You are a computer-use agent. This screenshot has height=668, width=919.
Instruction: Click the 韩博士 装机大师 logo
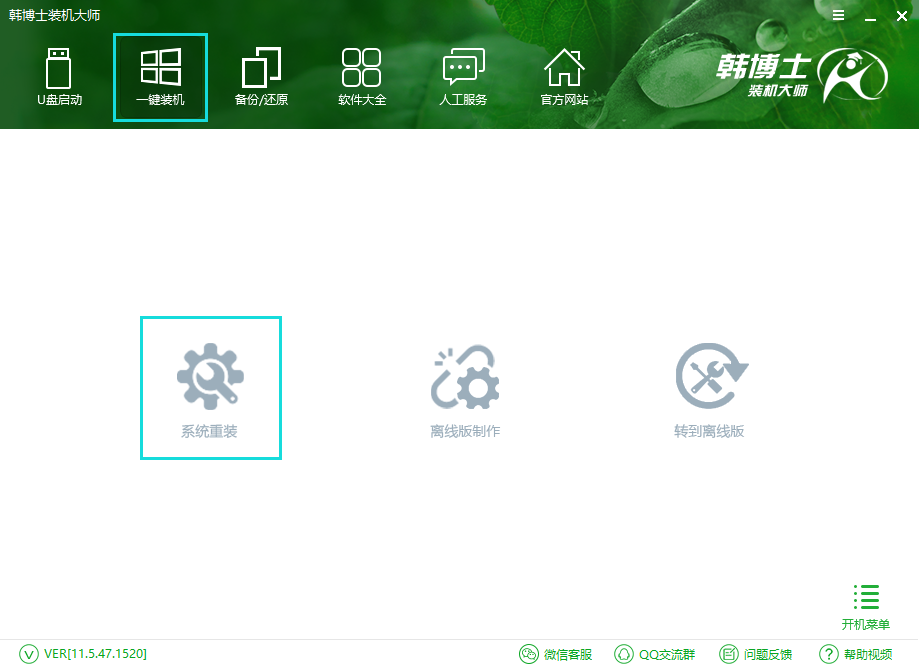802,75
